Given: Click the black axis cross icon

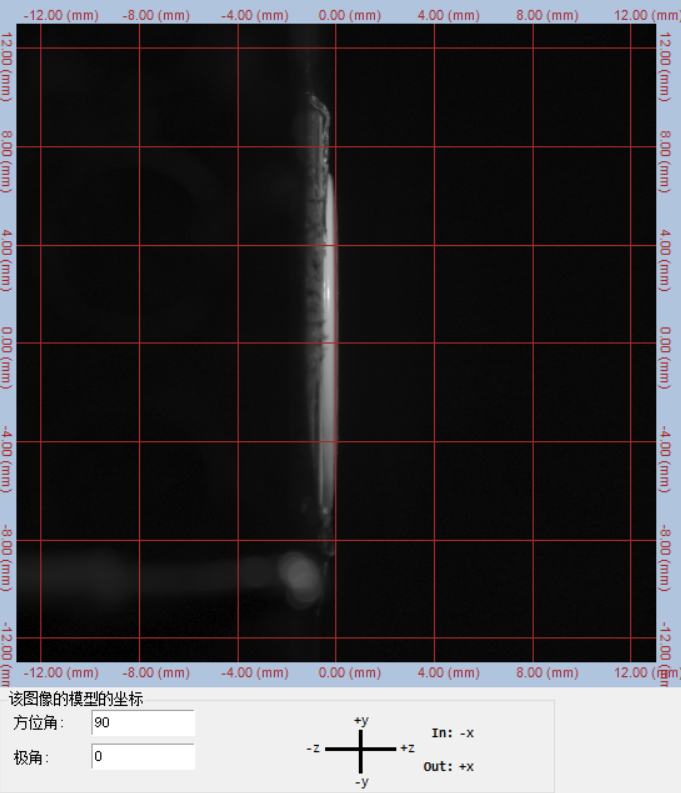Looking at the screenshot, I should point(362,749).
